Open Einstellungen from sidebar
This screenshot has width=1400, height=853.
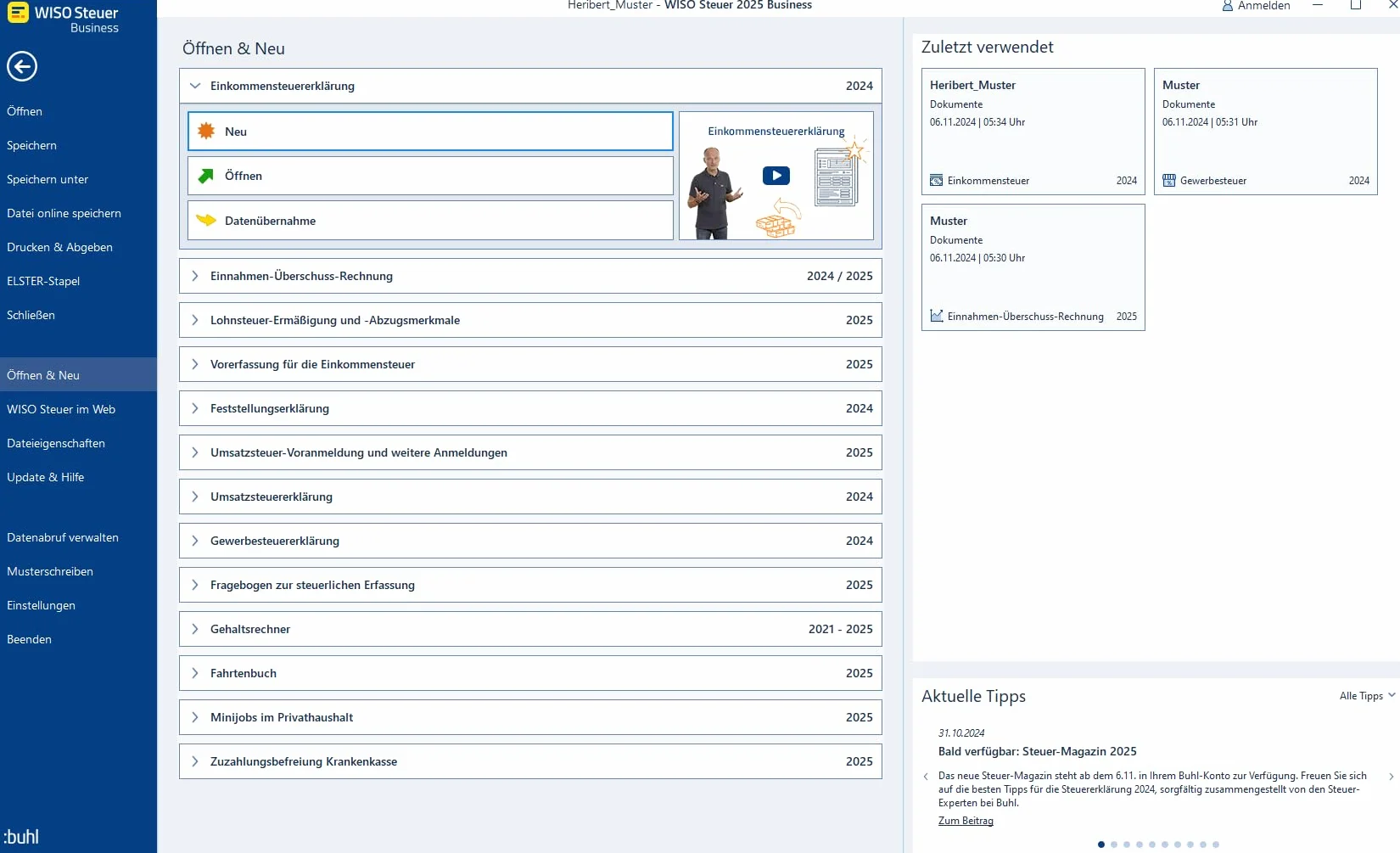[78, 605]
